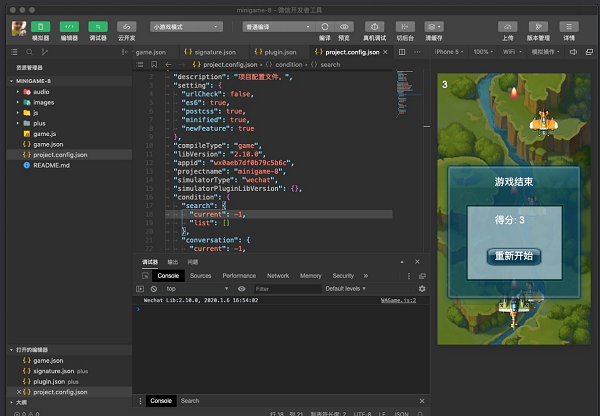Click the Upload (上传) icon

pos(507,27)
